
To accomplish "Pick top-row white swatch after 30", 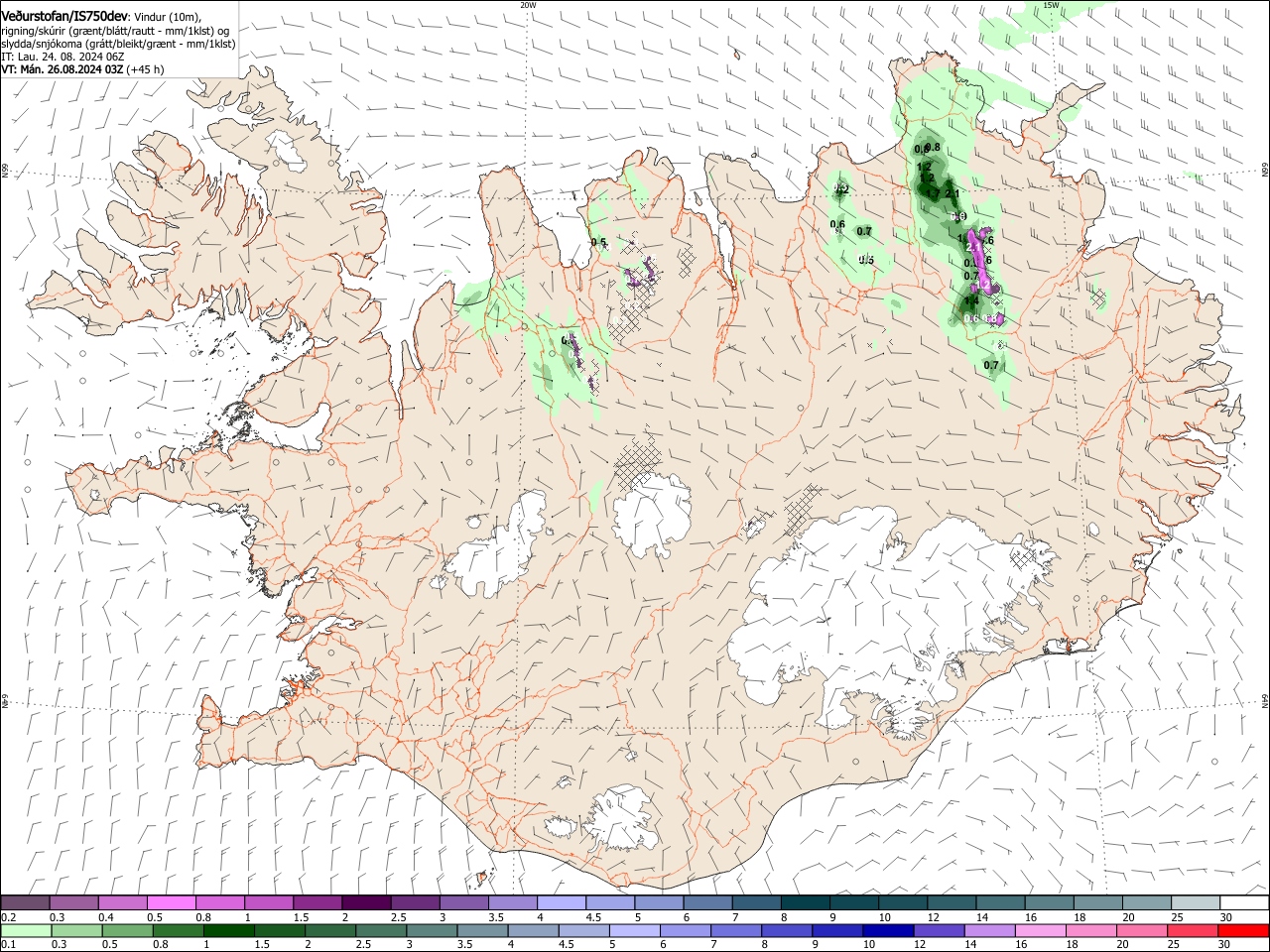I will (1245, 903).
